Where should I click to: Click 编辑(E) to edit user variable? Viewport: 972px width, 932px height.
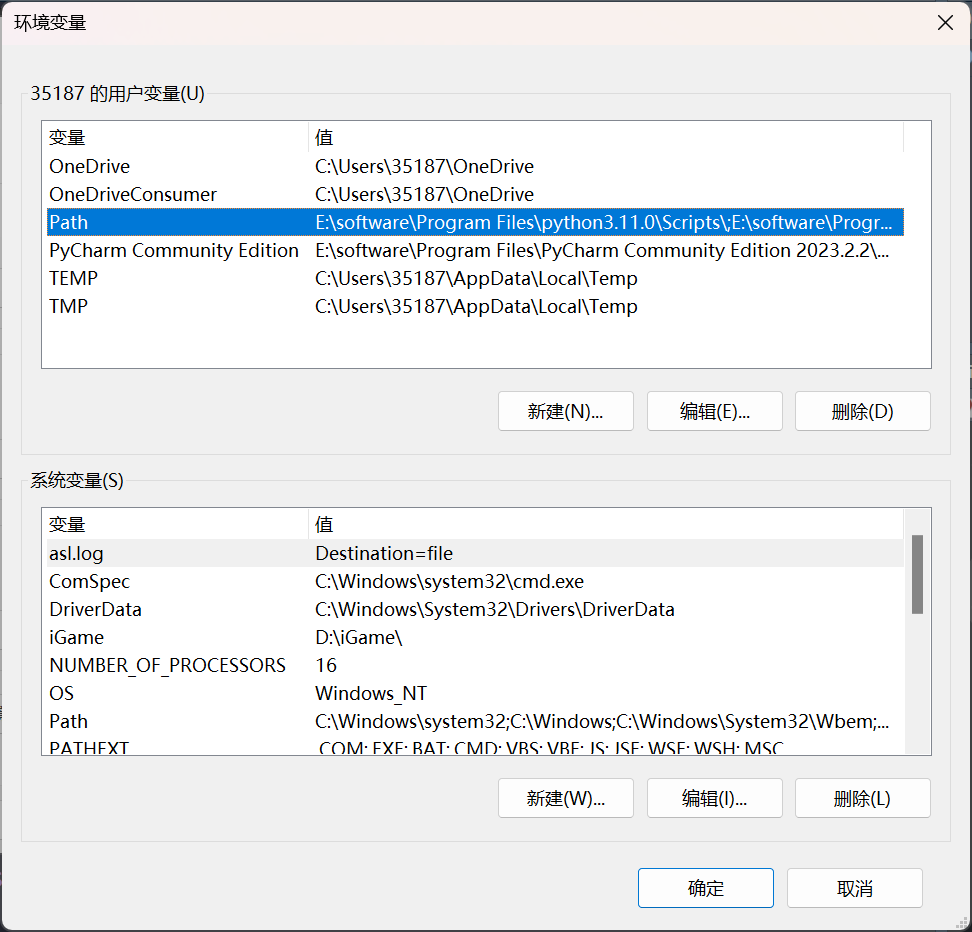(714, 411)
